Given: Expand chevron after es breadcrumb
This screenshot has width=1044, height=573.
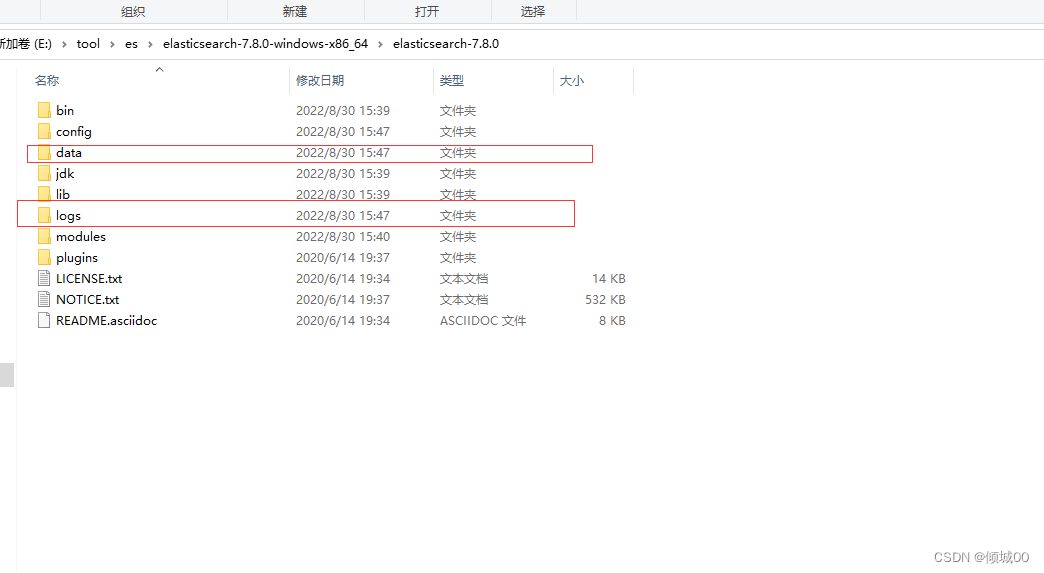Looking at the screenshot, I should tap(150, 44).
